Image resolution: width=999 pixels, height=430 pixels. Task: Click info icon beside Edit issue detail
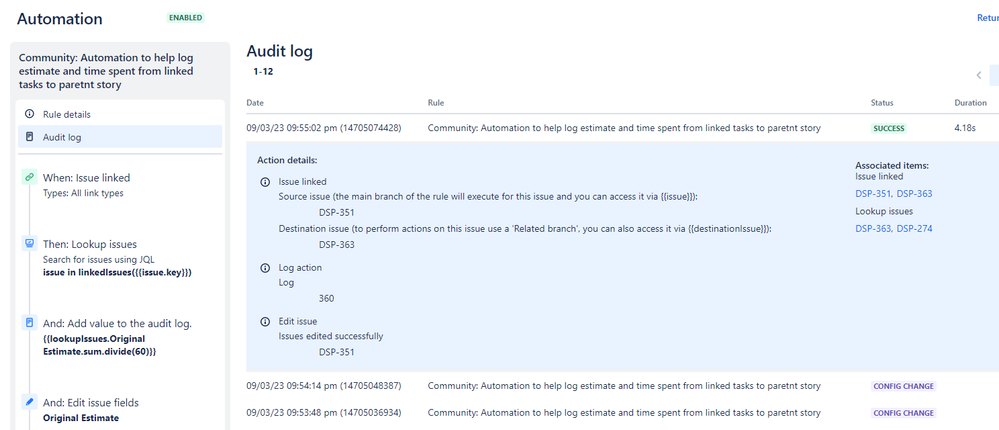point(265,322)
